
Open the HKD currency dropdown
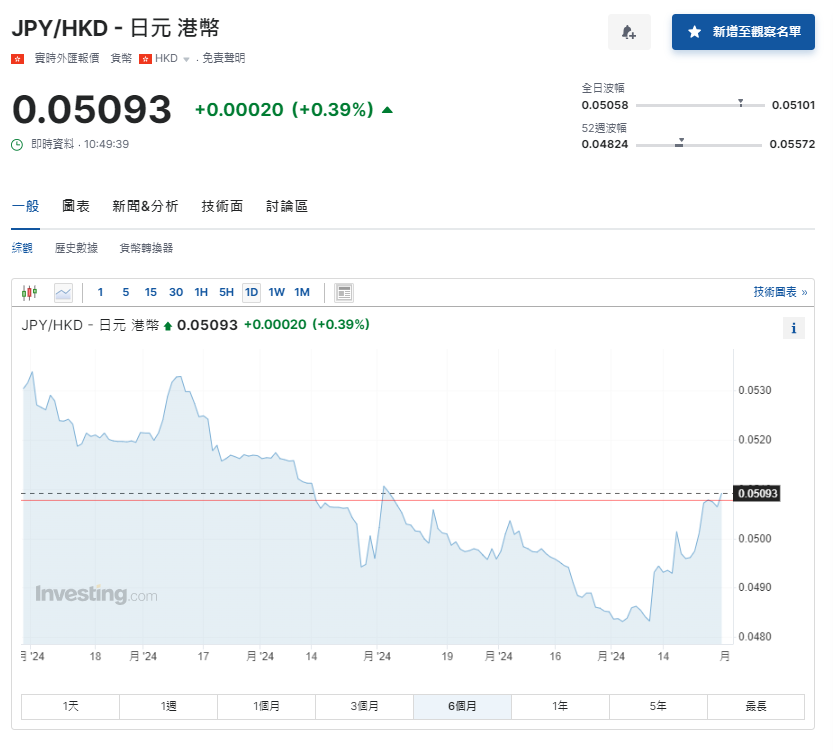click(186, 58)
